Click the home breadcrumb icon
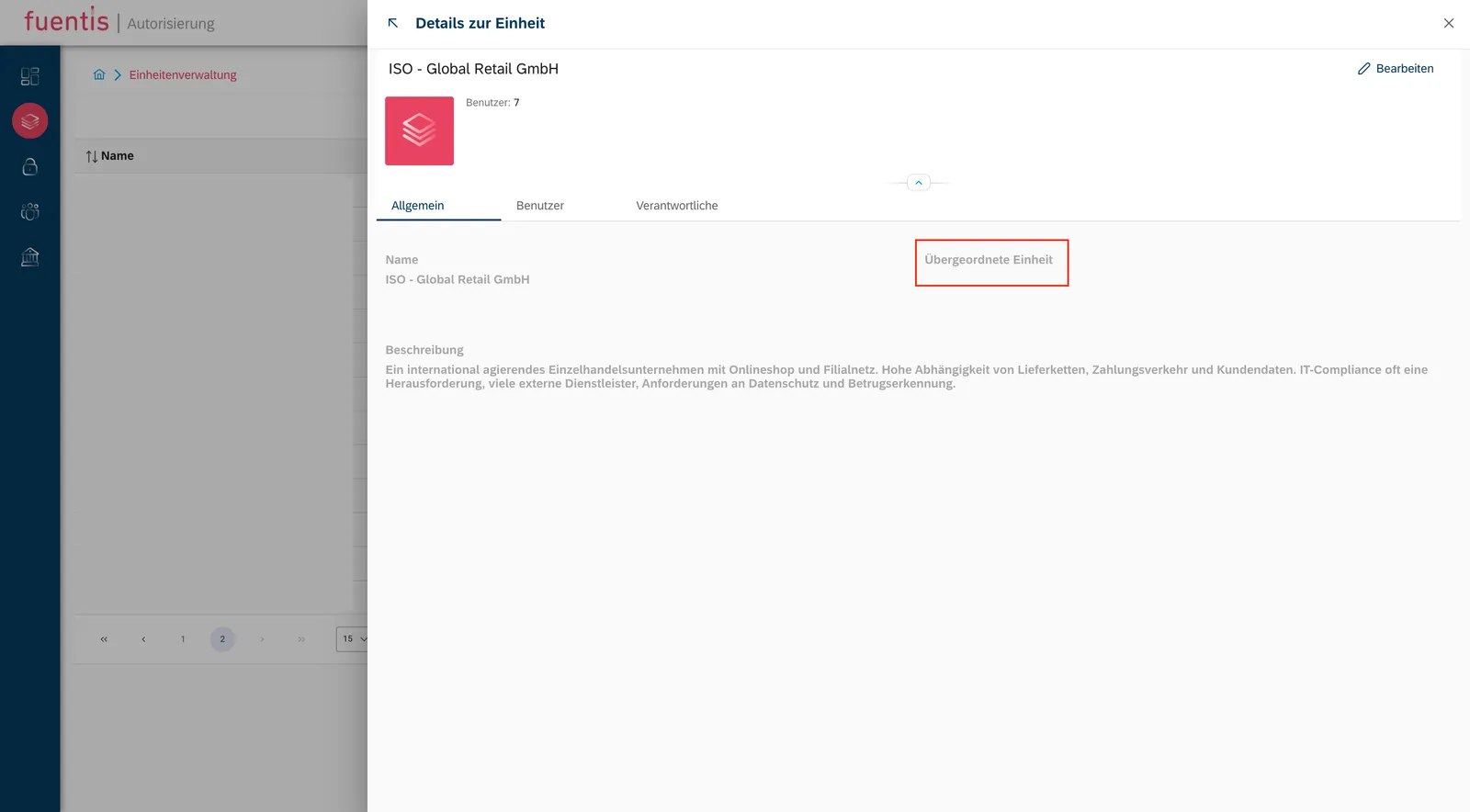The height and width of the screenshot is (812, 1470). tap(99, 74)
